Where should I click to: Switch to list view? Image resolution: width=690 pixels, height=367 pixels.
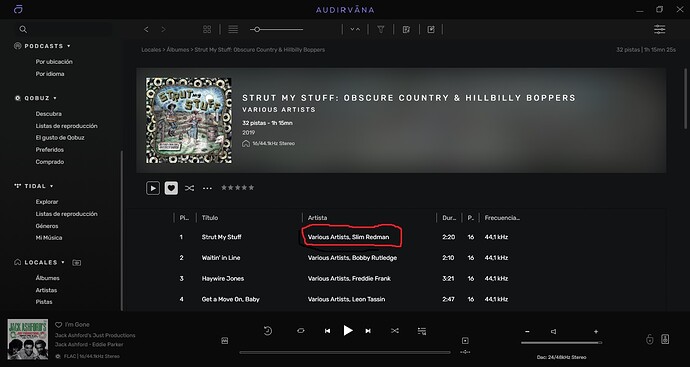tap(233, 29)
